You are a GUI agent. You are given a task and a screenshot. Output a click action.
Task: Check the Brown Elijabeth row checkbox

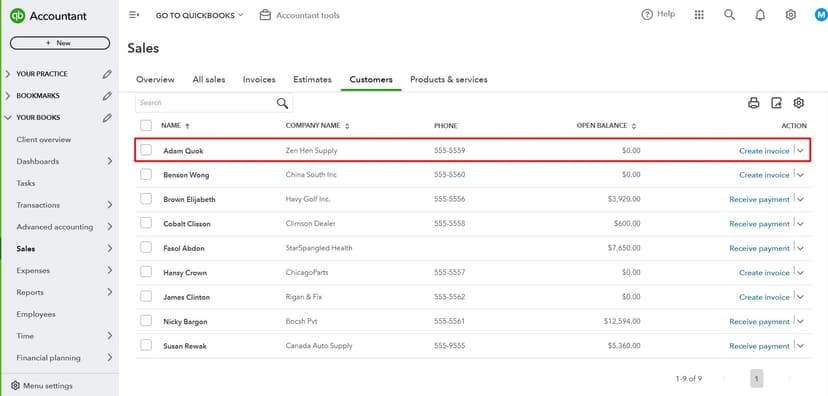pyautogui.click(x=146, y=199)
